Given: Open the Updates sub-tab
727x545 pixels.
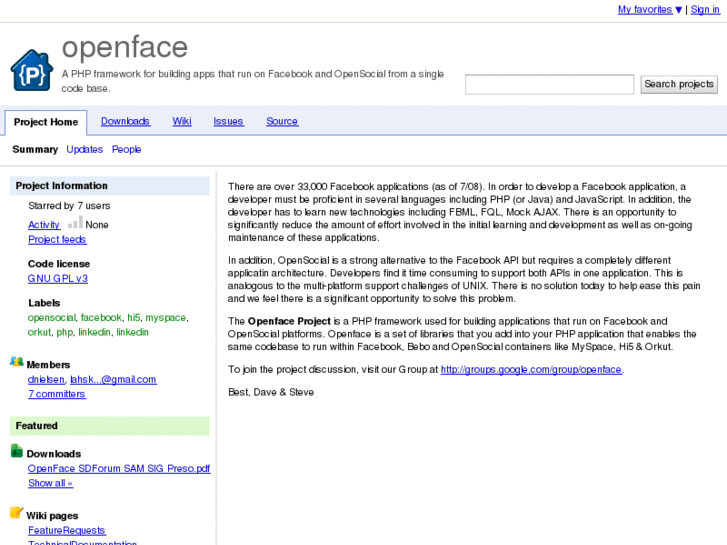Looking at the screenshot, I should click(84, 149).
